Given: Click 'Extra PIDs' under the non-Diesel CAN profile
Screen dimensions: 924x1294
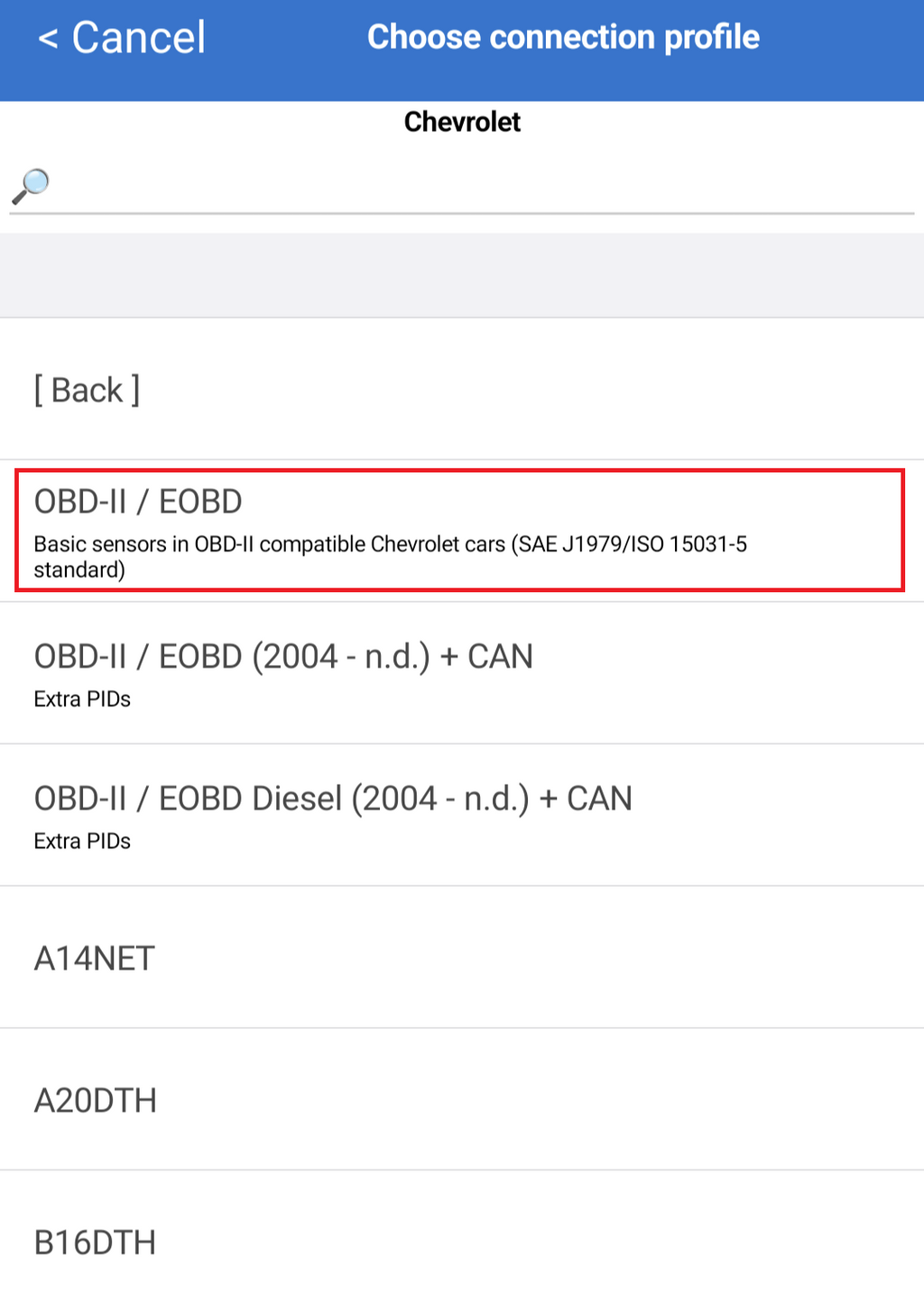Looking at the screenshot, I should 82,699.
